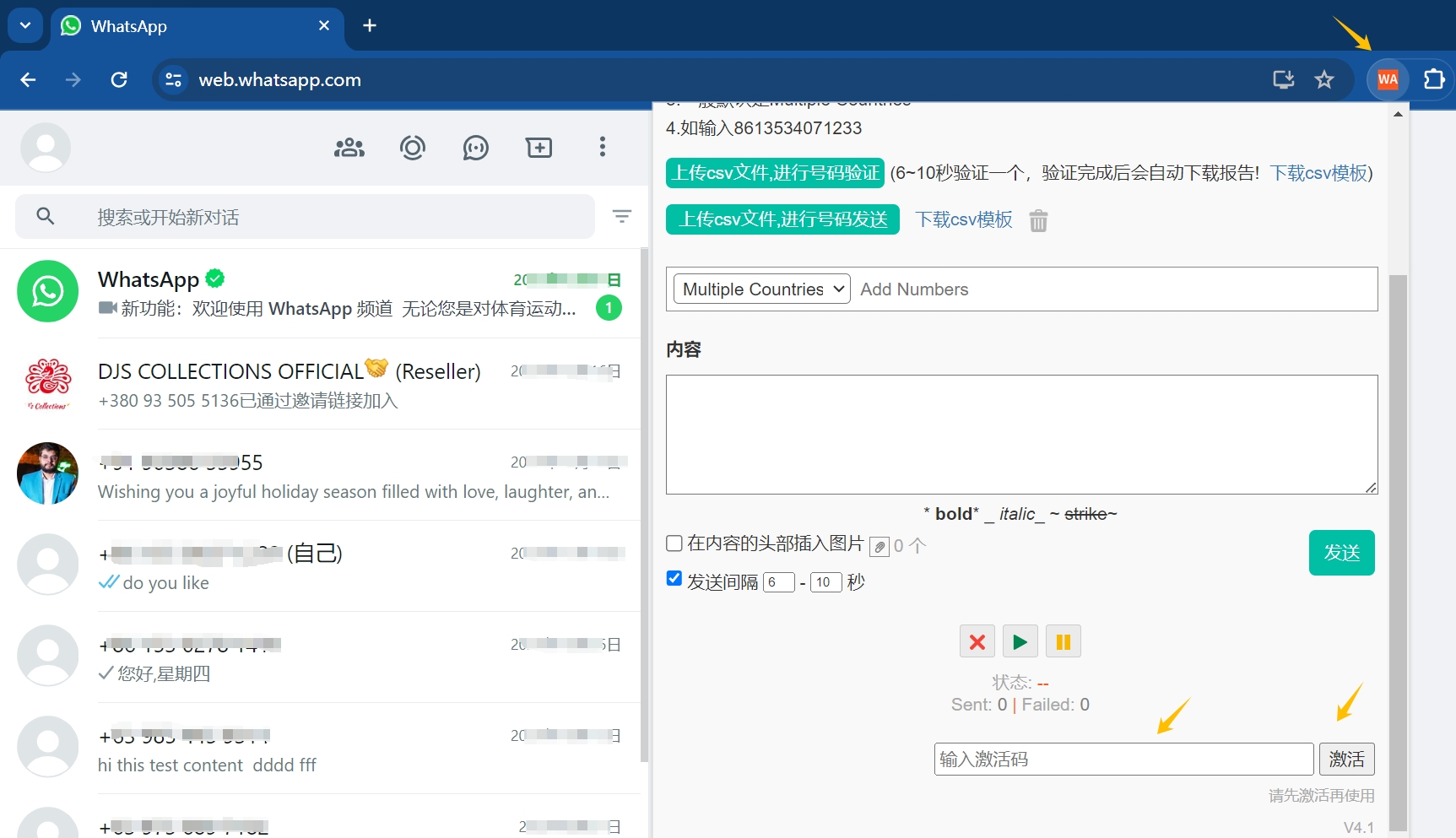Click the minimum interval field showing 6
1456x838 pixels.
[x=778, y=582]
